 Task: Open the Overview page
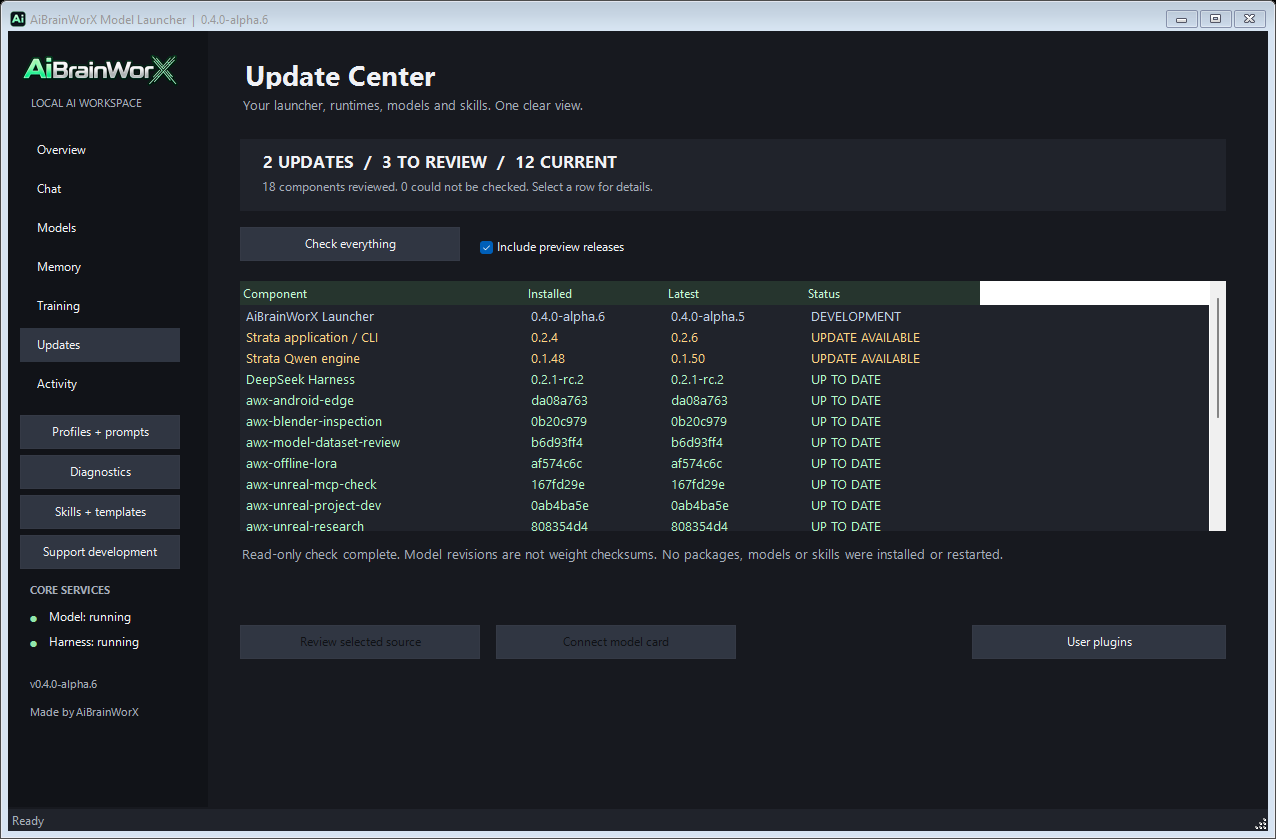100,150
